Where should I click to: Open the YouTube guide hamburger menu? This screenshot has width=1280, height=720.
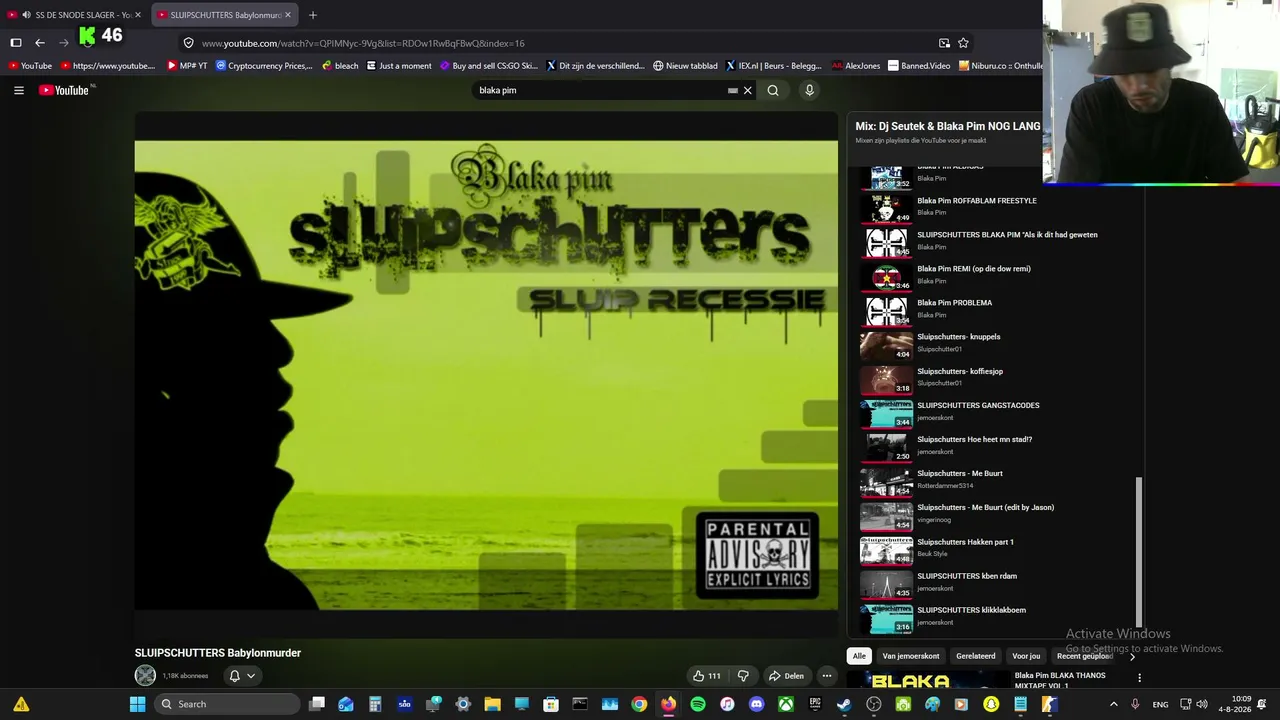(x=19, y=90)
